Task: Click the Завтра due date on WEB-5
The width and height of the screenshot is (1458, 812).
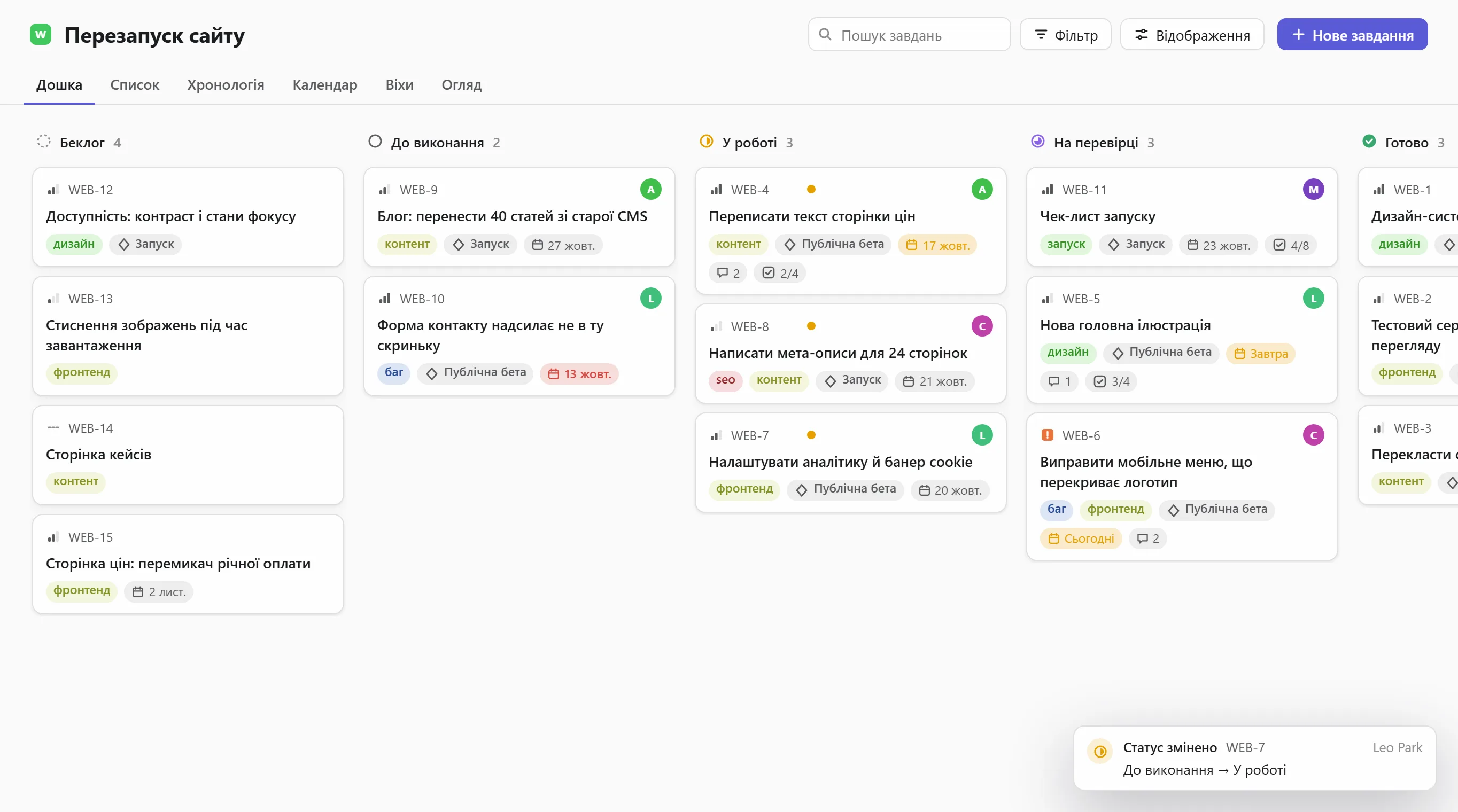Action: tap(1260, 354)
